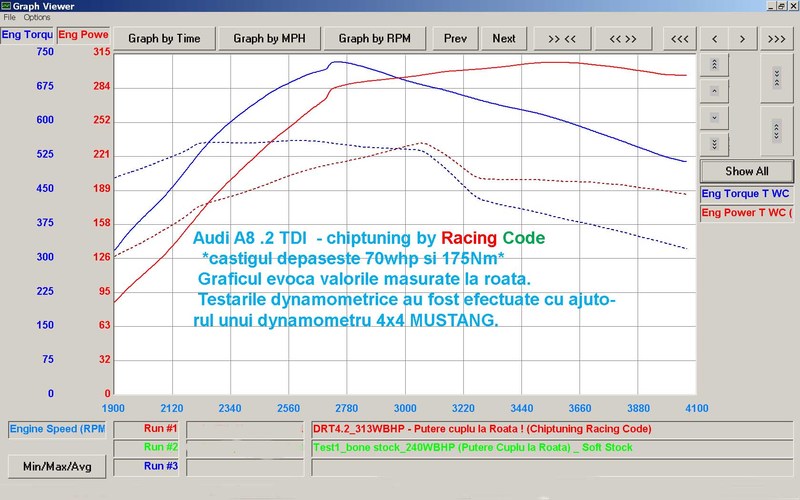Click the 'Graficul evoca valorile' annotation line

click(364, 279)
